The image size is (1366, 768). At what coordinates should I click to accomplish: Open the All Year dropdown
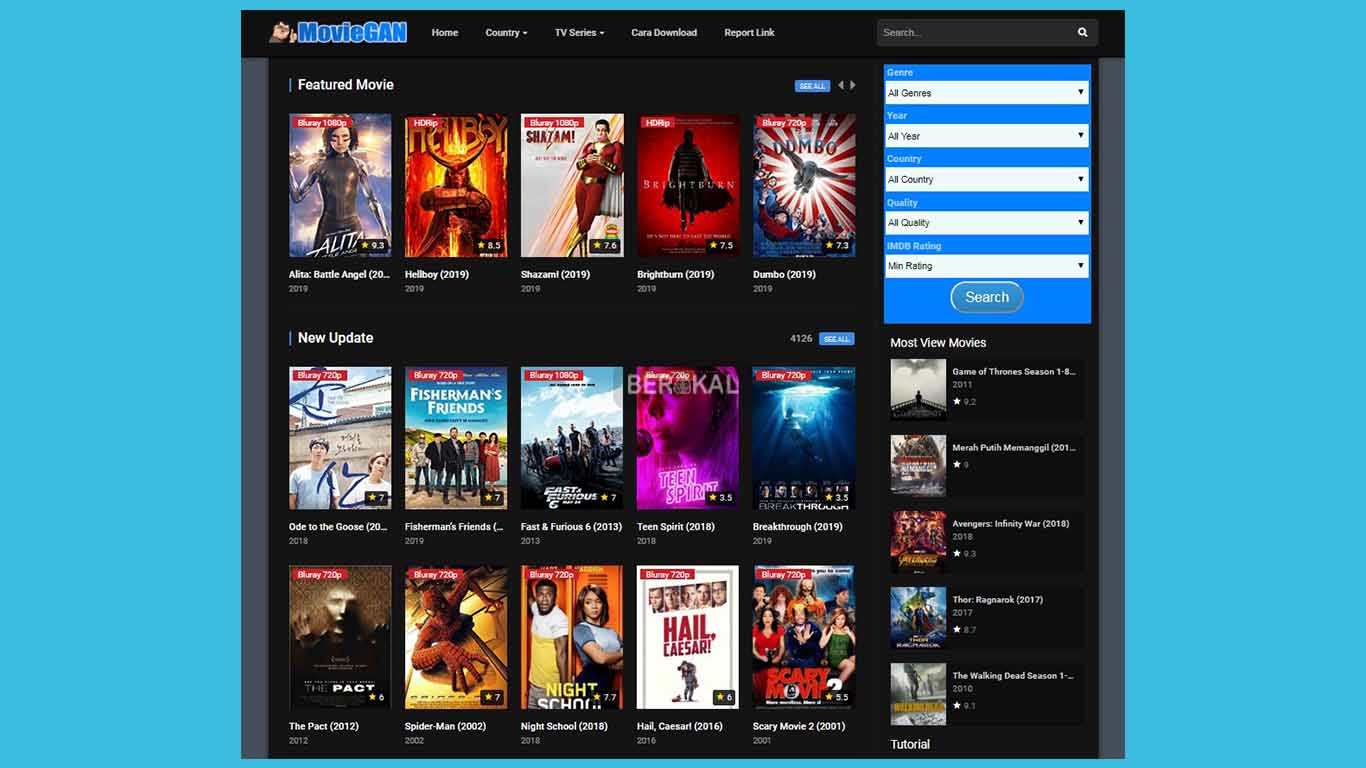987,136
